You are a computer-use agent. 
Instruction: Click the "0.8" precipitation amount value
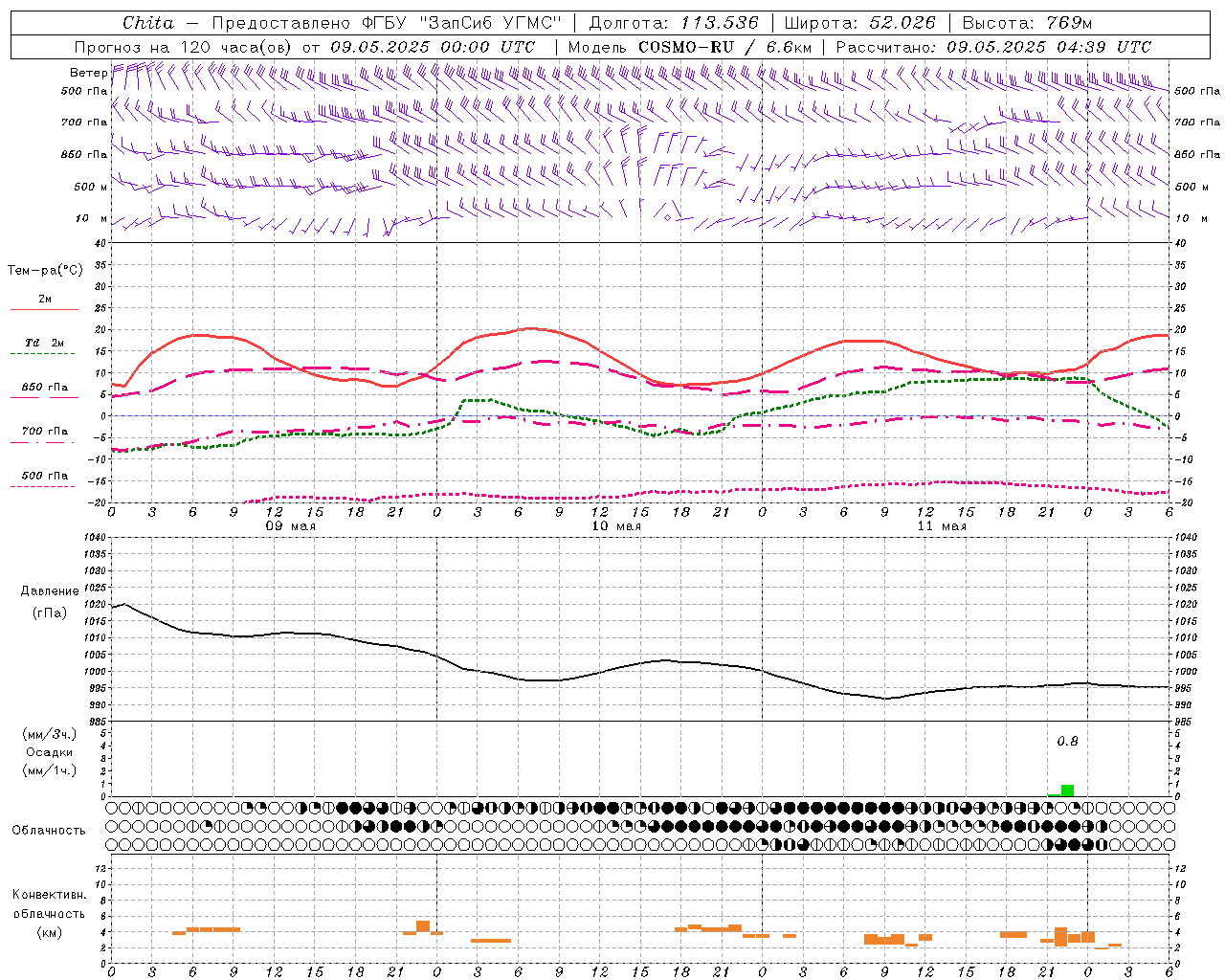[x=1067, y=741]
